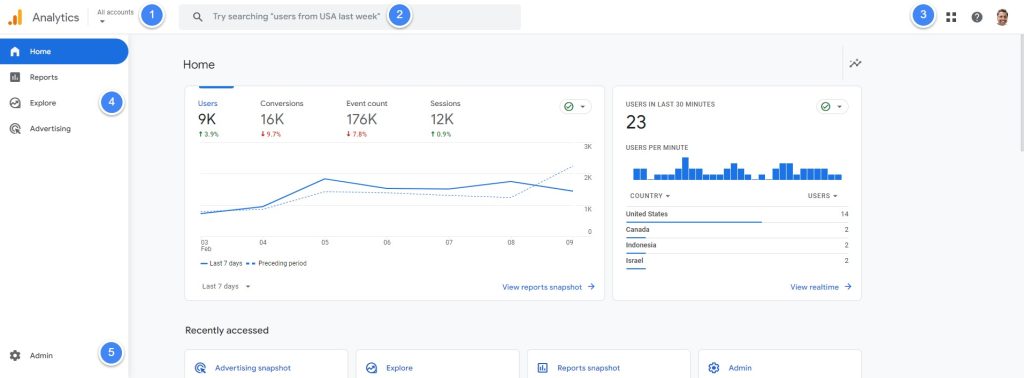Open the 'Advertising snapshot' recently accessed card
Image resolution: width=1024 pixels, height=378 pixels.
click(266, 364)
